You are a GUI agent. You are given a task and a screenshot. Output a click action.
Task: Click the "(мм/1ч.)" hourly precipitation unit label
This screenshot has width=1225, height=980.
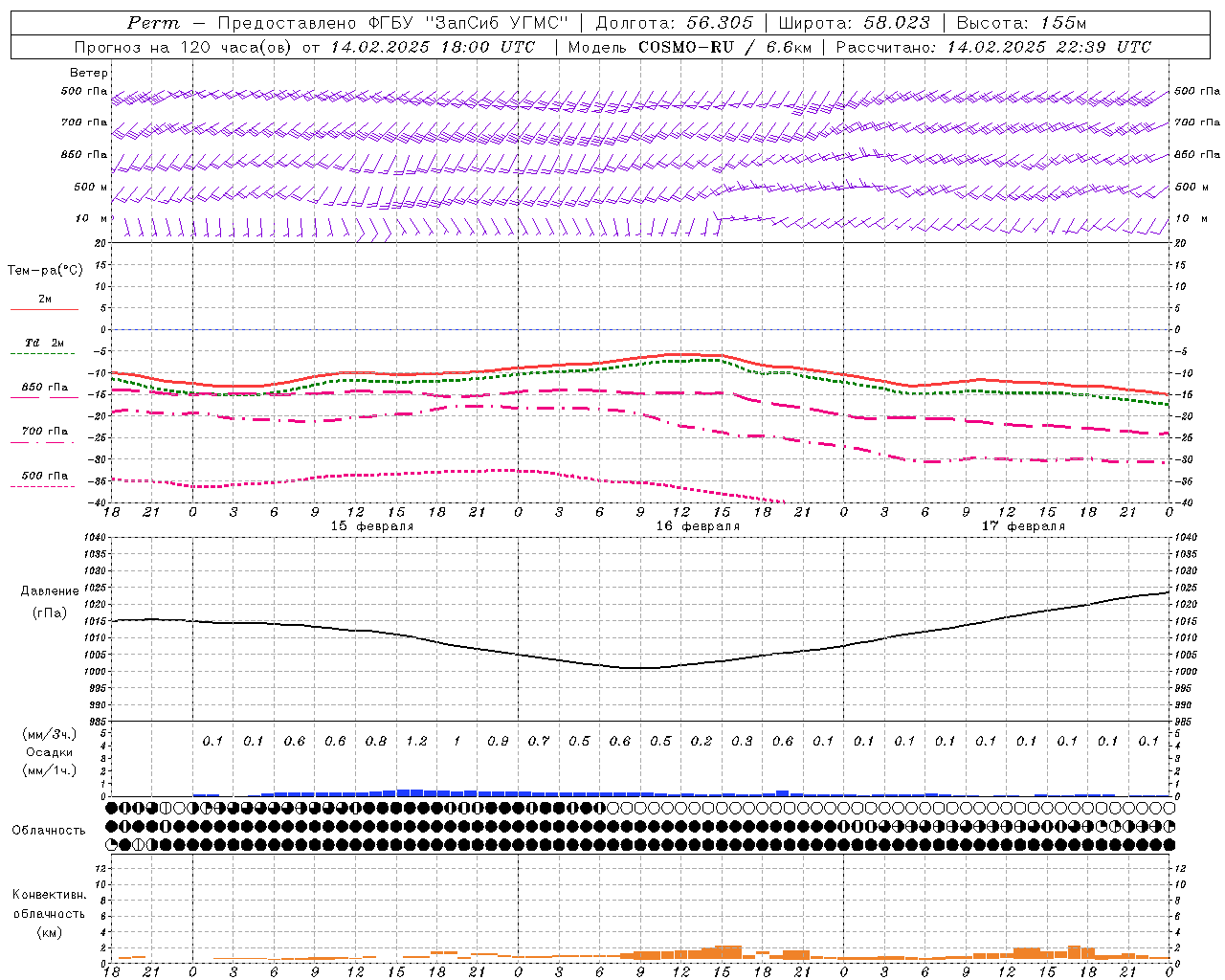(x=49, y=770)
